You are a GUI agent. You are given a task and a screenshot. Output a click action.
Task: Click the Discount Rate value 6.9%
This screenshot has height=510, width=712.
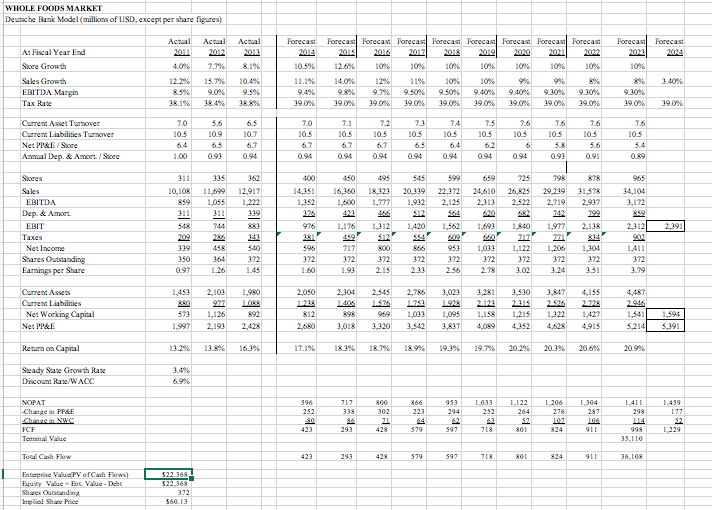tap(181, 381)
